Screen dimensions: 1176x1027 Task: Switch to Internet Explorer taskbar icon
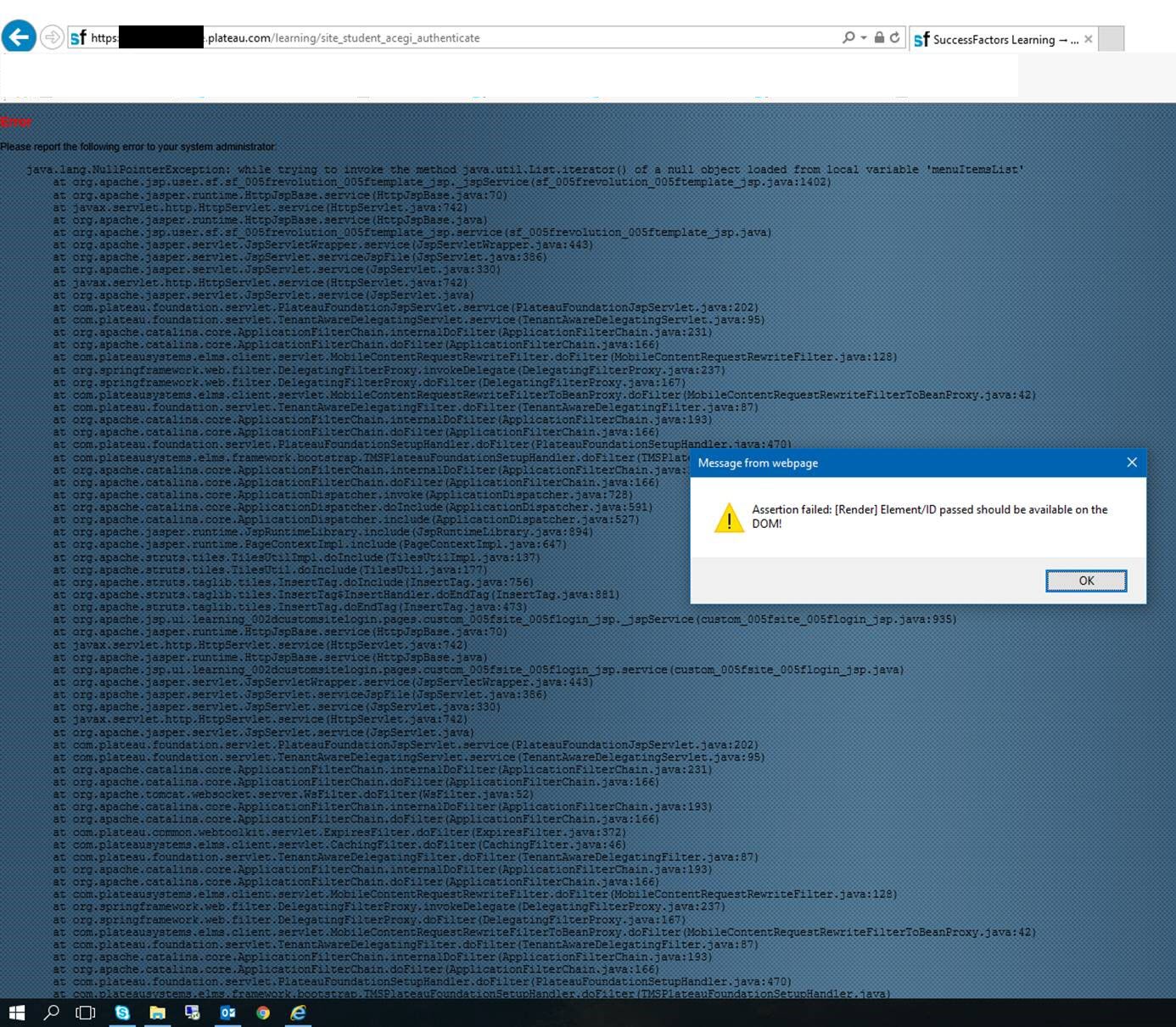(x=298, y=1013)
